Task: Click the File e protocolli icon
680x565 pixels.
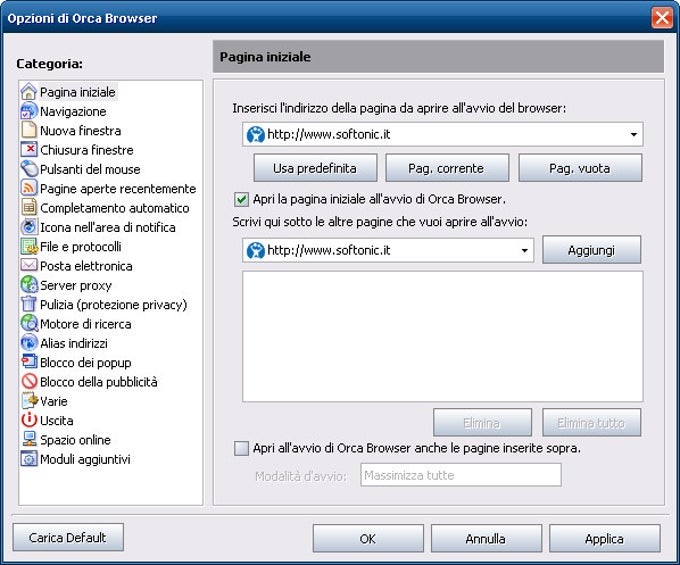Action: (29, 246)
